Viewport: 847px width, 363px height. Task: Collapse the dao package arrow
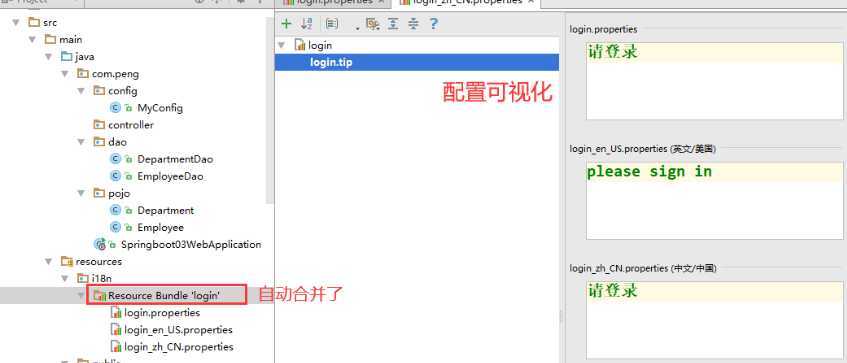[x=81, y=142]
